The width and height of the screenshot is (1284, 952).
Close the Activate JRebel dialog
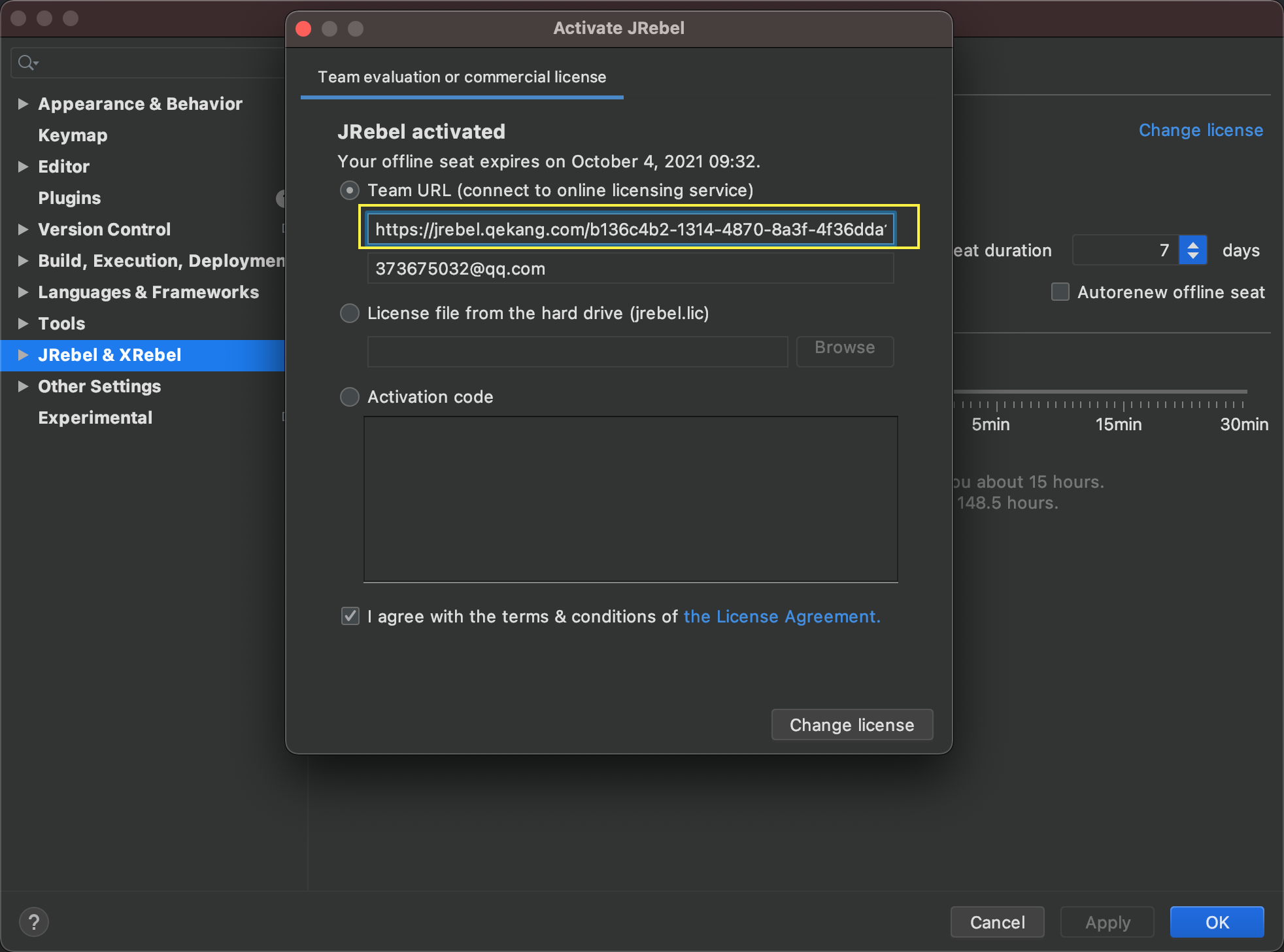pyautogui.click(x=303, y=29)
